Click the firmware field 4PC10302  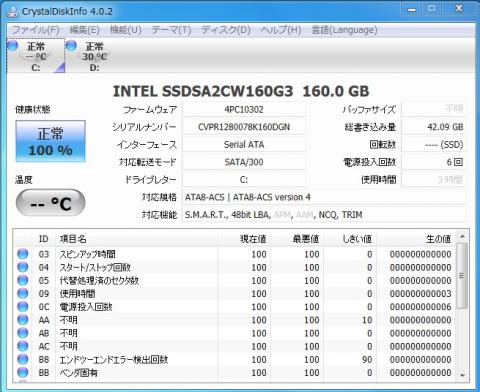point(244,110)
